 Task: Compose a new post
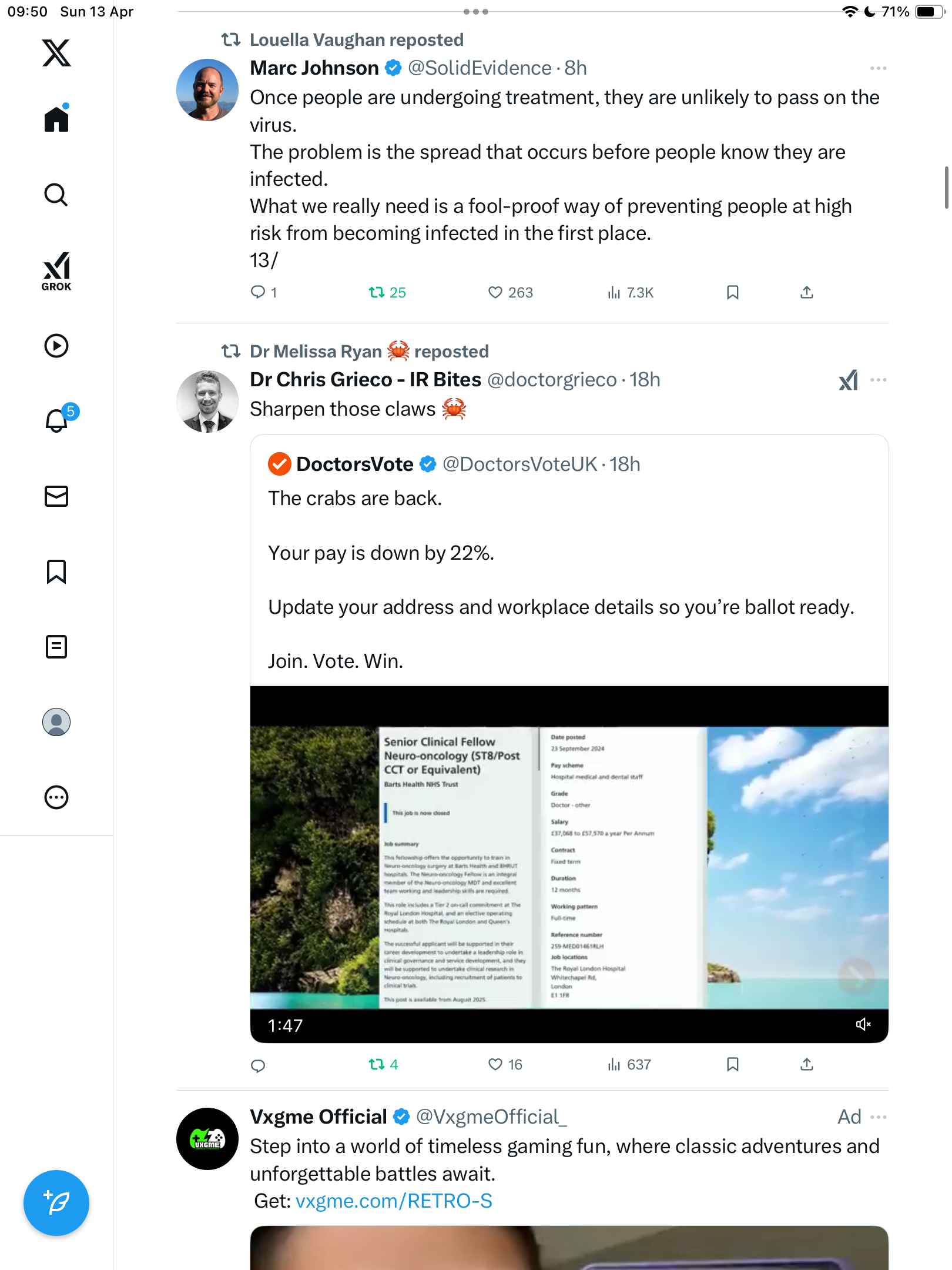click(x=56, y=1203)
